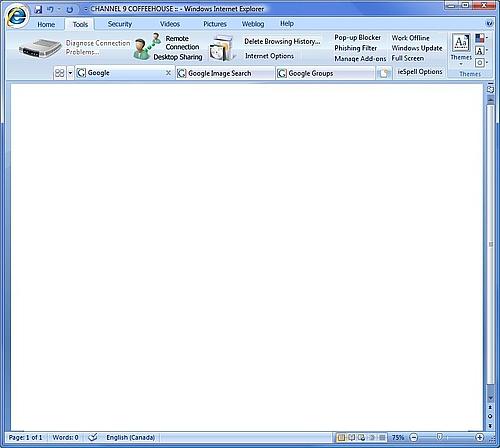Click Diagnose Connection Problems
The height and width of the screenshot is (448, 500).
pos(98,47)
